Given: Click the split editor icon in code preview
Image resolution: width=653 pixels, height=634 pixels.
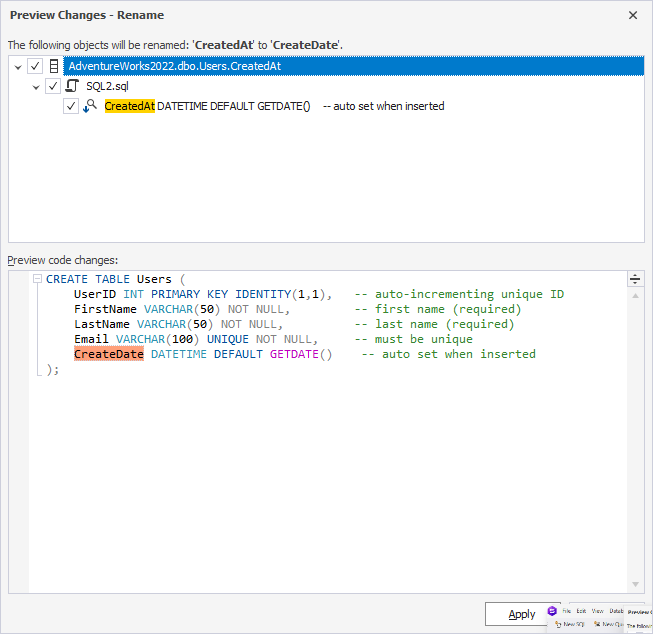Looking at the screenshot, I should 634,279.
